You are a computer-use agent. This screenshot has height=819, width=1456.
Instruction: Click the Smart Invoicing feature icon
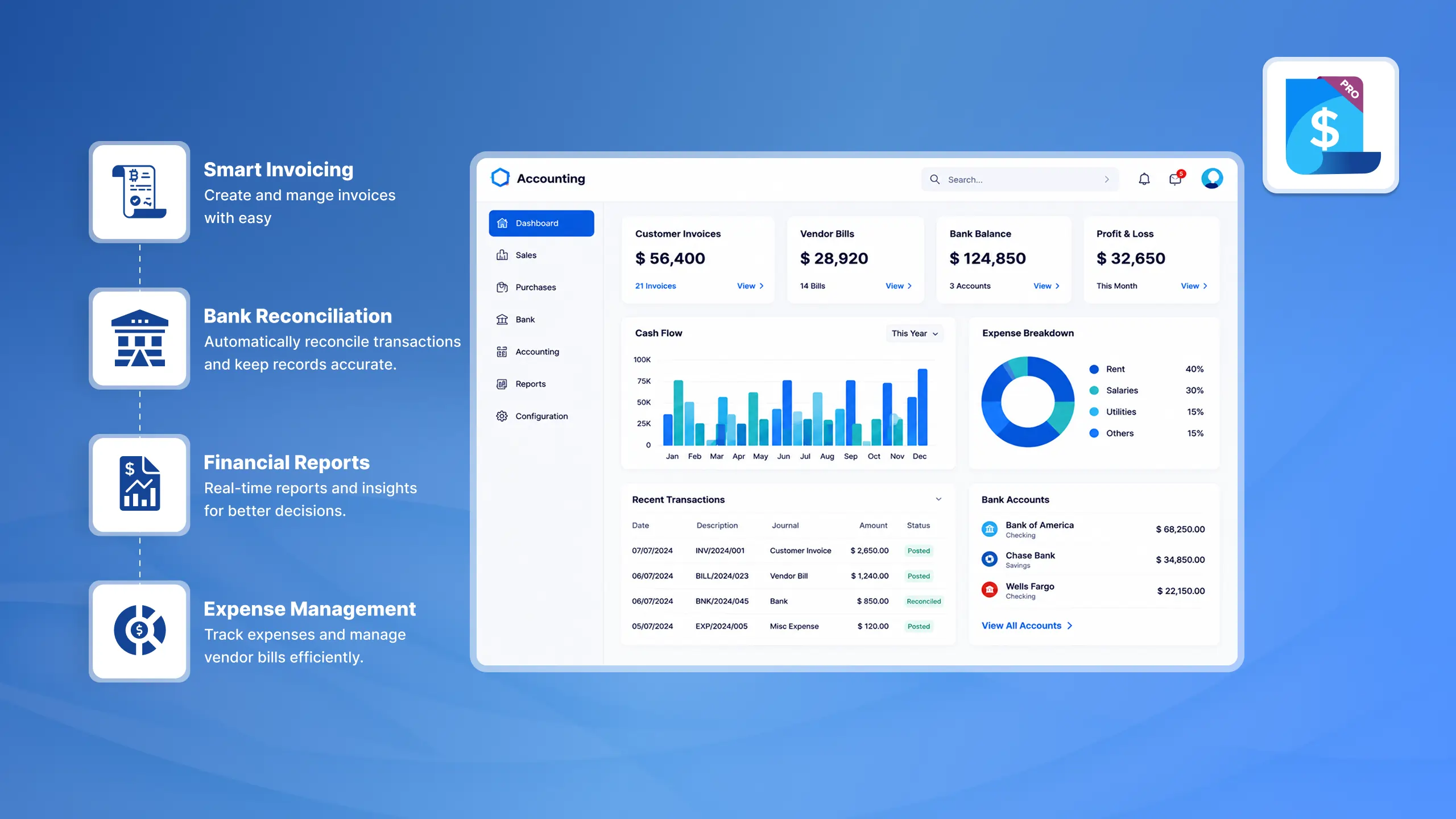(x=139, y=192)
